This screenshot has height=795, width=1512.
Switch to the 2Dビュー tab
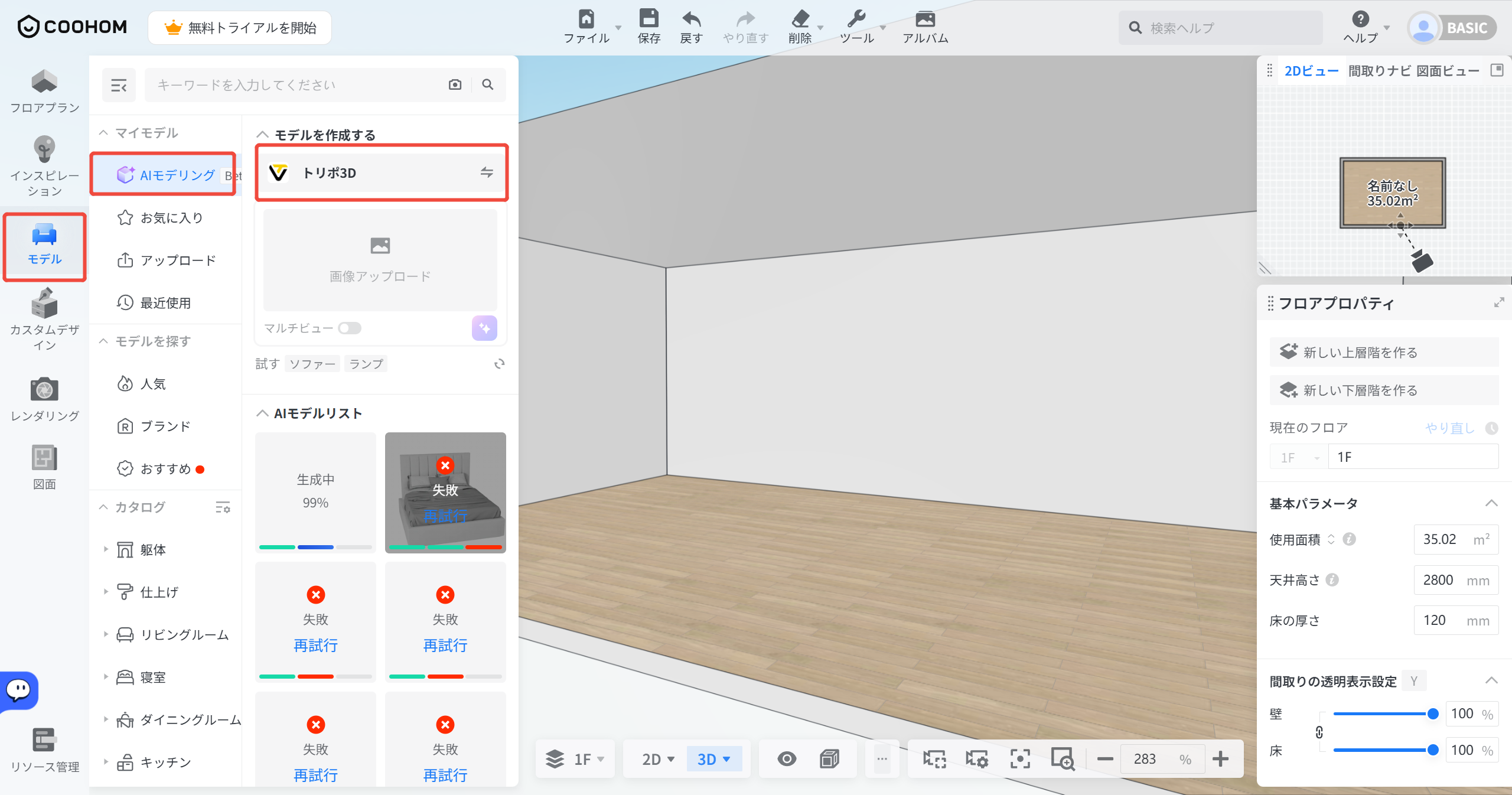pos(1311,71)
